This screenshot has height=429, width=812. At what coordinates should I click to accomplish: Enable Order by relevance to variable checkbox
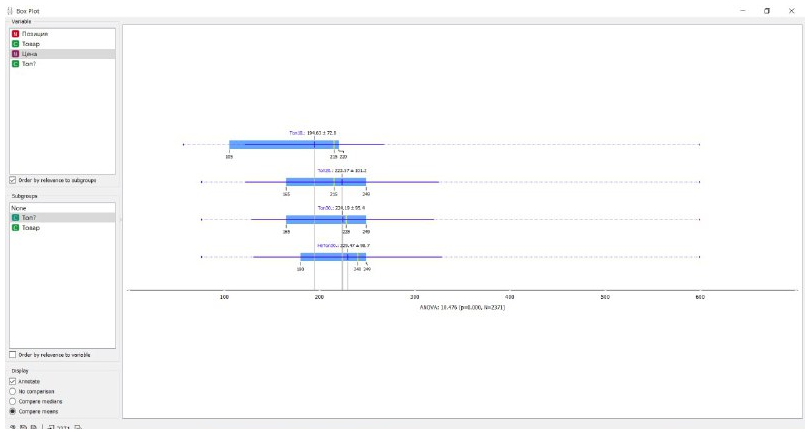[12, 355]
